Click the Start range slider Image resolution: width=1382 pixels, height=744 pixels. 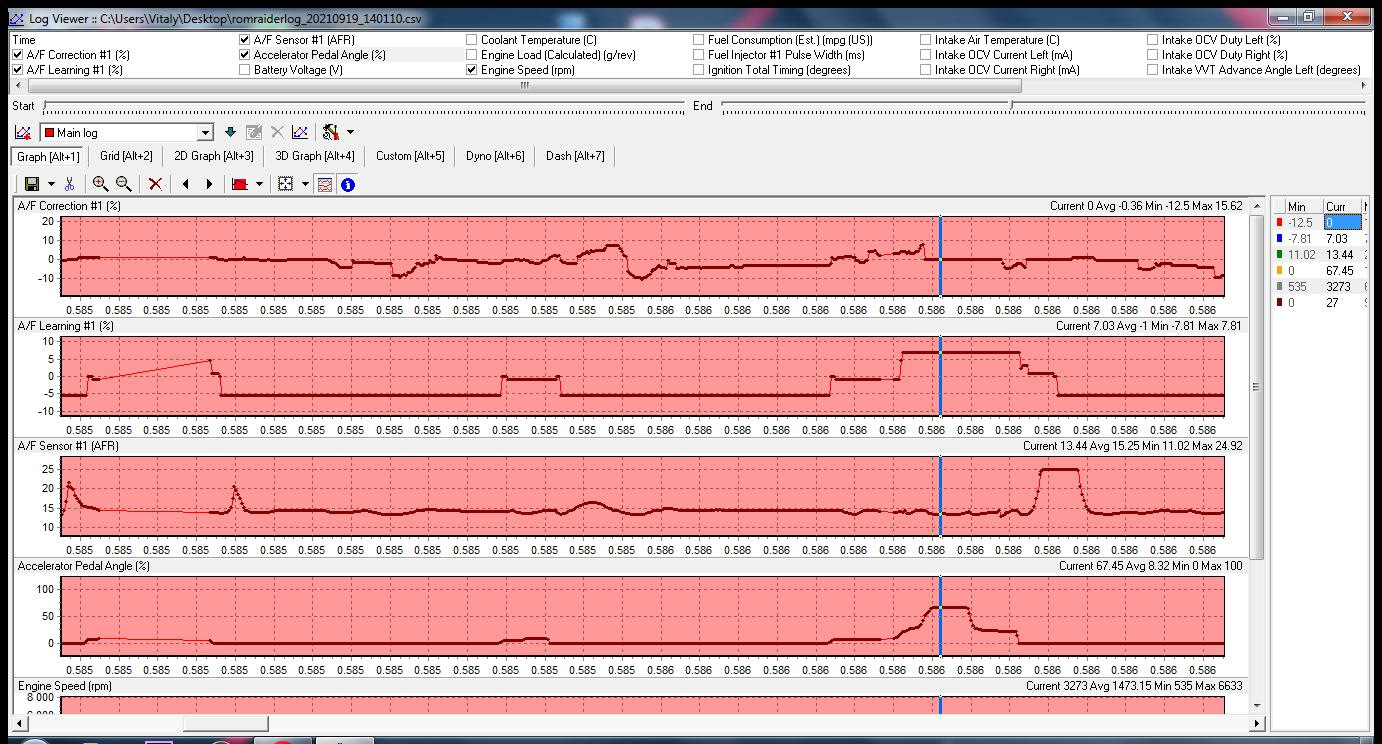pos(365,105)
